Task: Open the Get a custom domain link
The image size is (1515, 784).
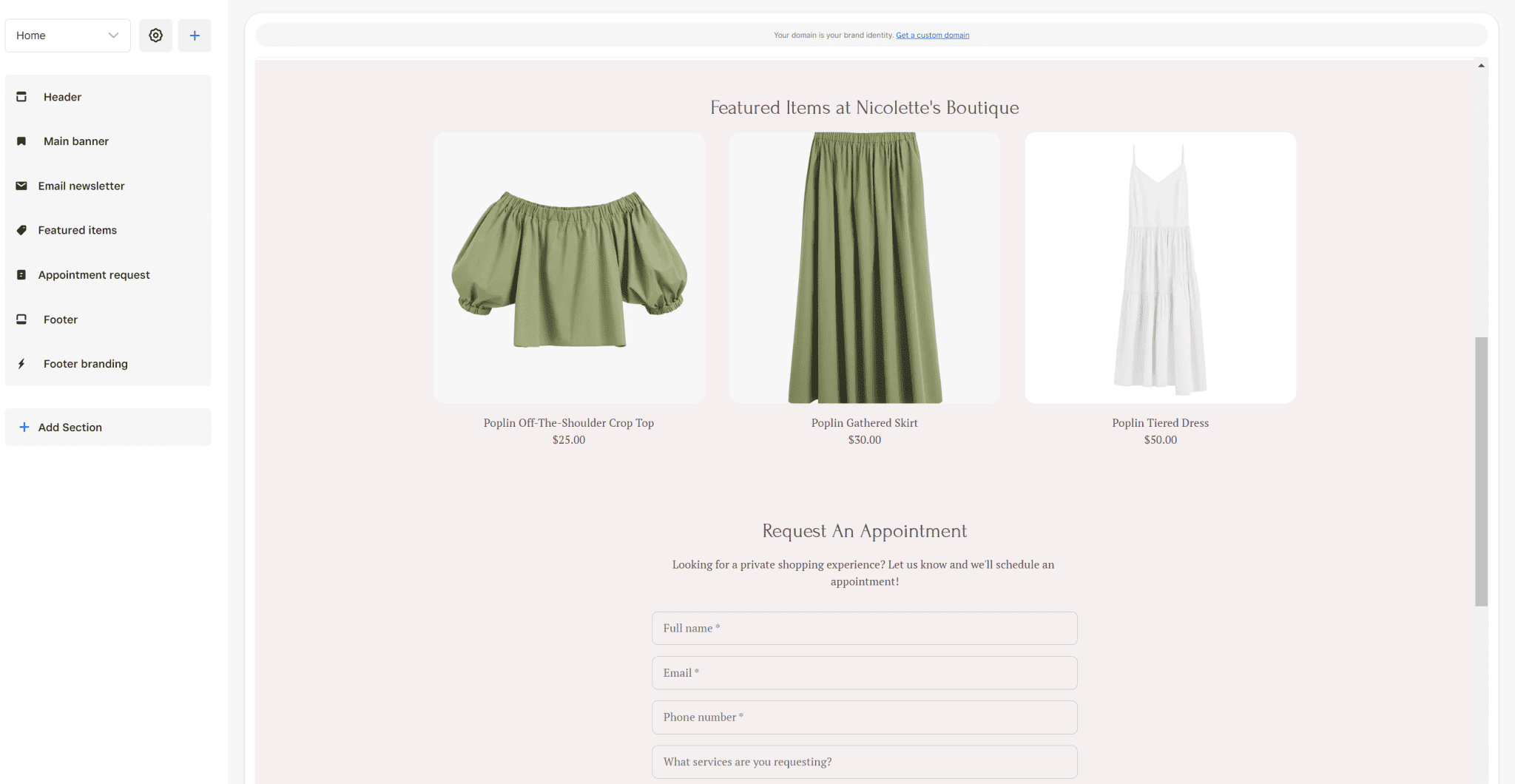Action: click(932, 36)
